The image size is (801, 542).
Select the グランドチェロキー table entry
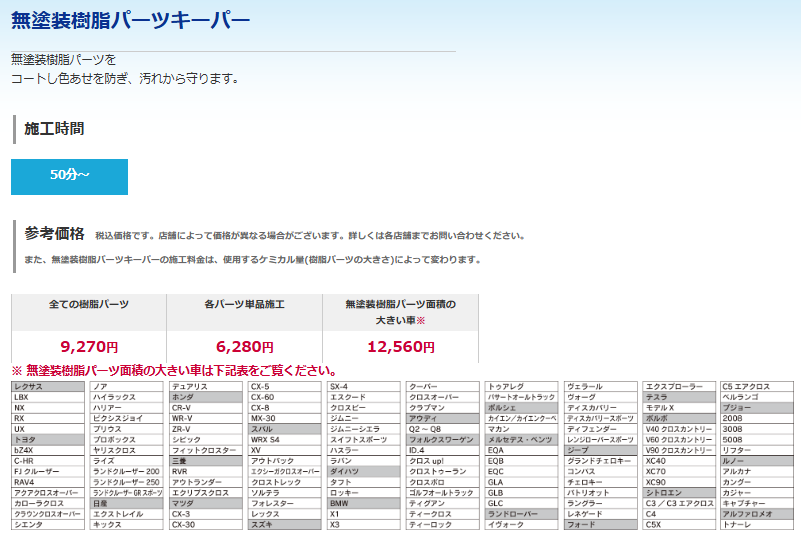[x=599, y=461]
